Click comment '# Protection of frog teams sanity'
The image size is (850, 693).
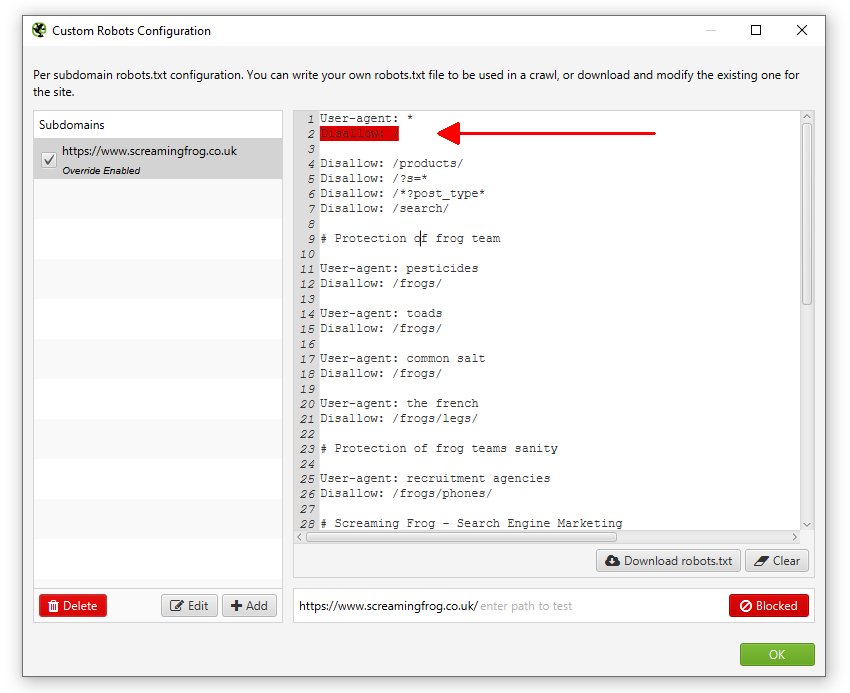[x=439, y=448]
